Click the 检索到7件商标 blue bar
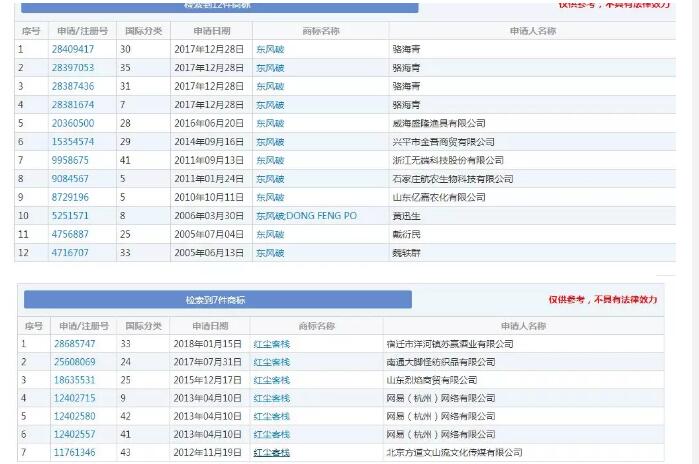 218,300
